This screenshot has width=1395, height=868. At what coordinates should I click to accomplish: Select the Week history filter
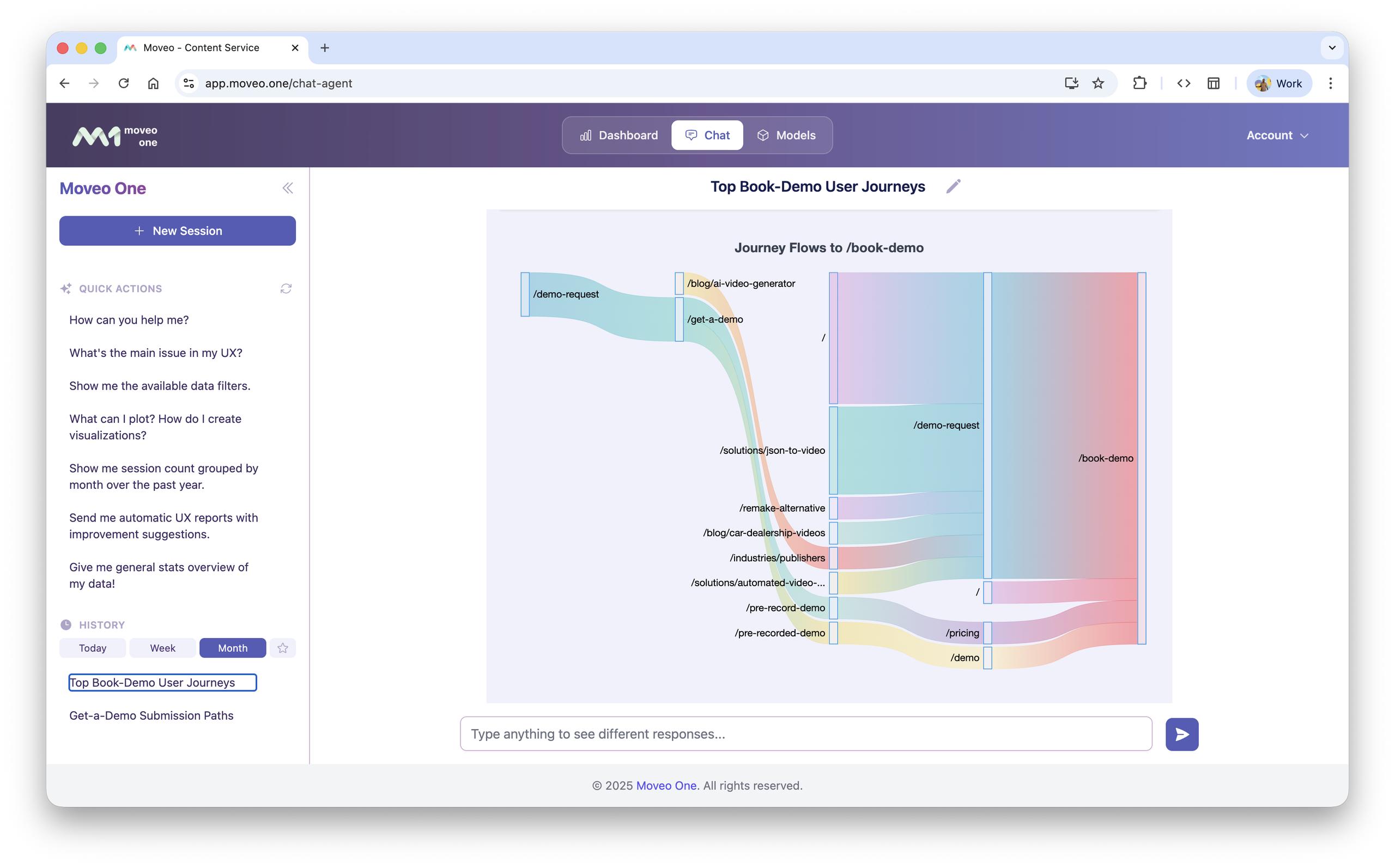(162, 648)
